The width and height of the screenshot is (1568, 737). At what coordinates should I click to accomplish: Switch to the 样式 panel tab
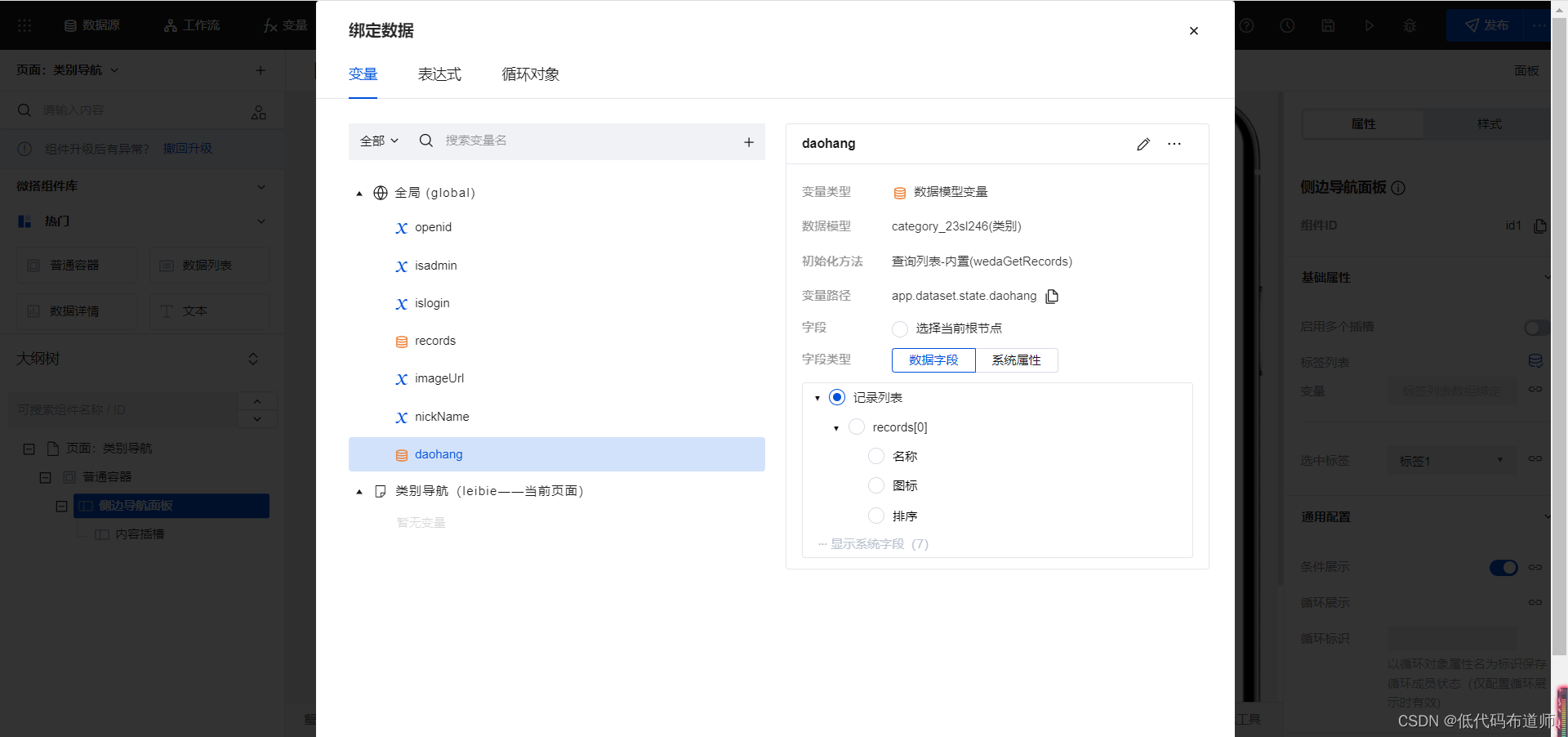1489,124
